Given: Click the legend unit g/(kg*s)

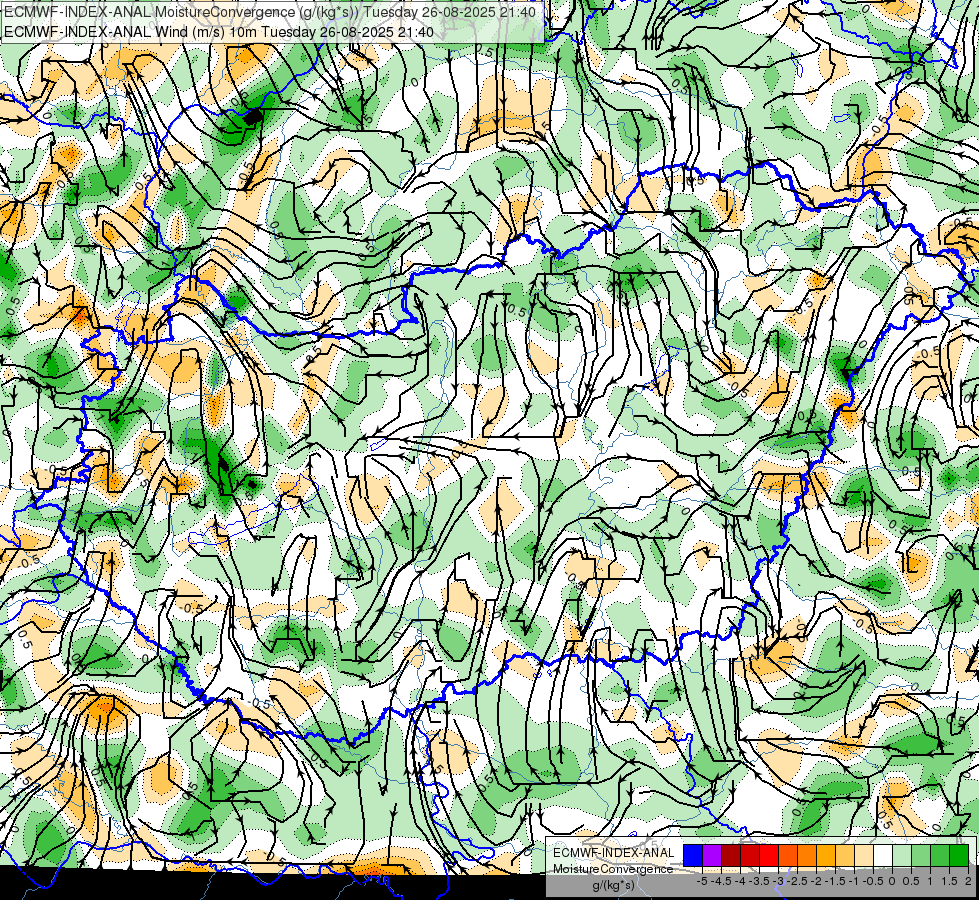Looking at the screenshot, I should click(x=613, y=885).
